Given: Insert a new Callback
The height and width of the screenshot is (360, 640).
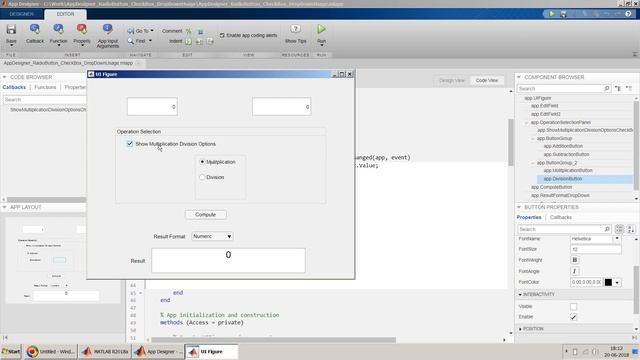Looking at the screenshot, I should pyautogui.click(x=35, y=33).
